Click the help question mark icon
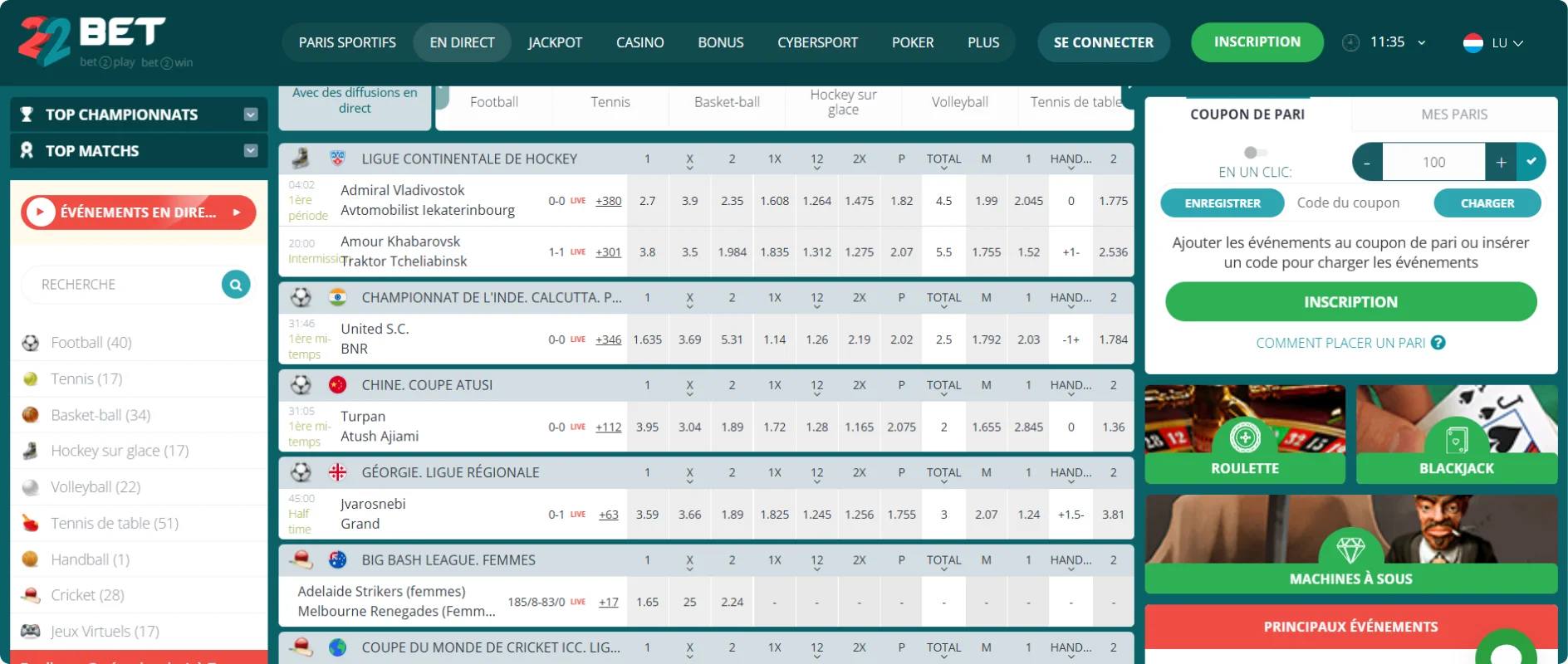This screenshot has width=1568, height=664. coord(1438,342)
